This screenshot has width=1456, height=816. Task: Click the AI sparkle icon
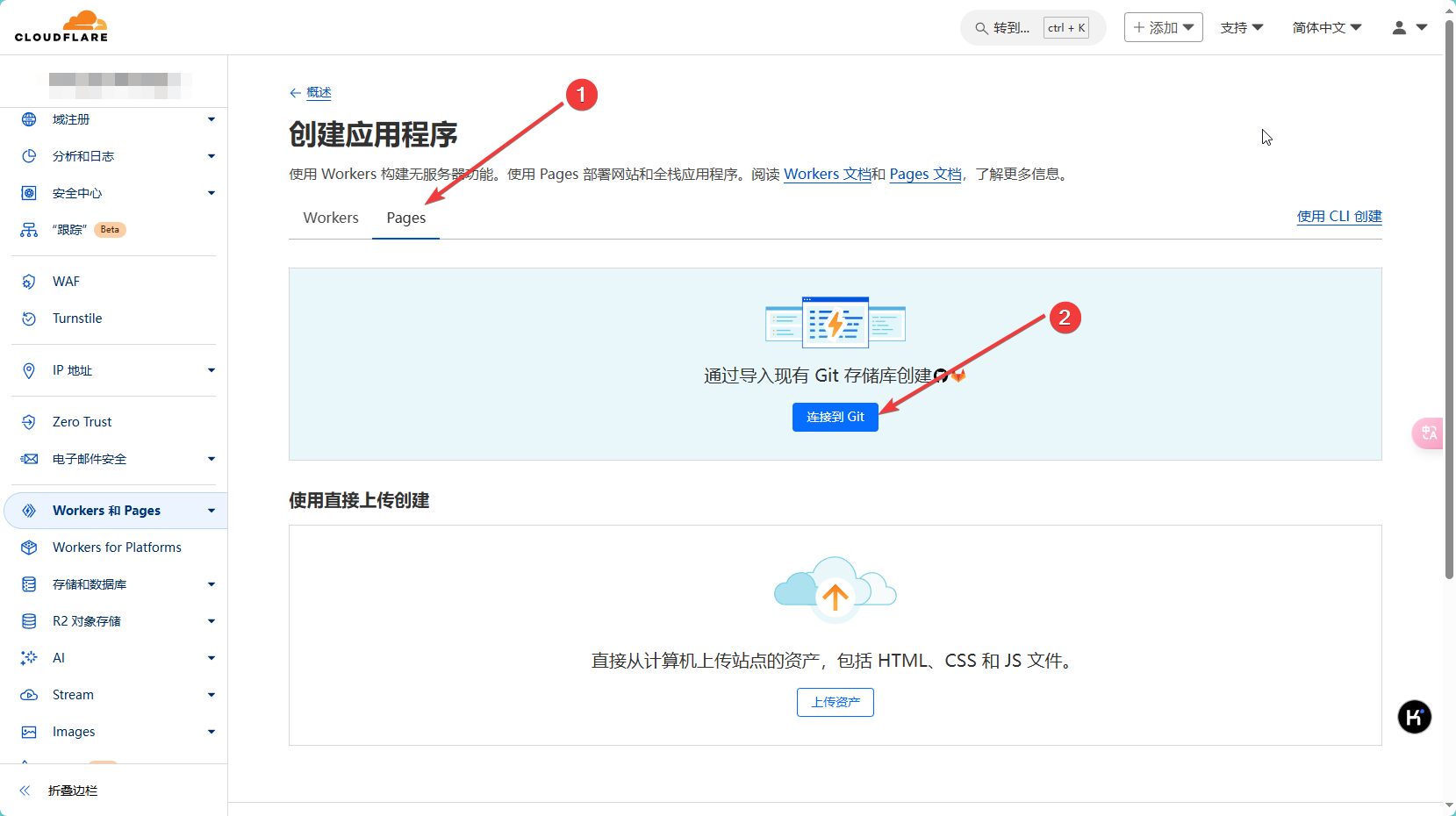click(29, 658)
